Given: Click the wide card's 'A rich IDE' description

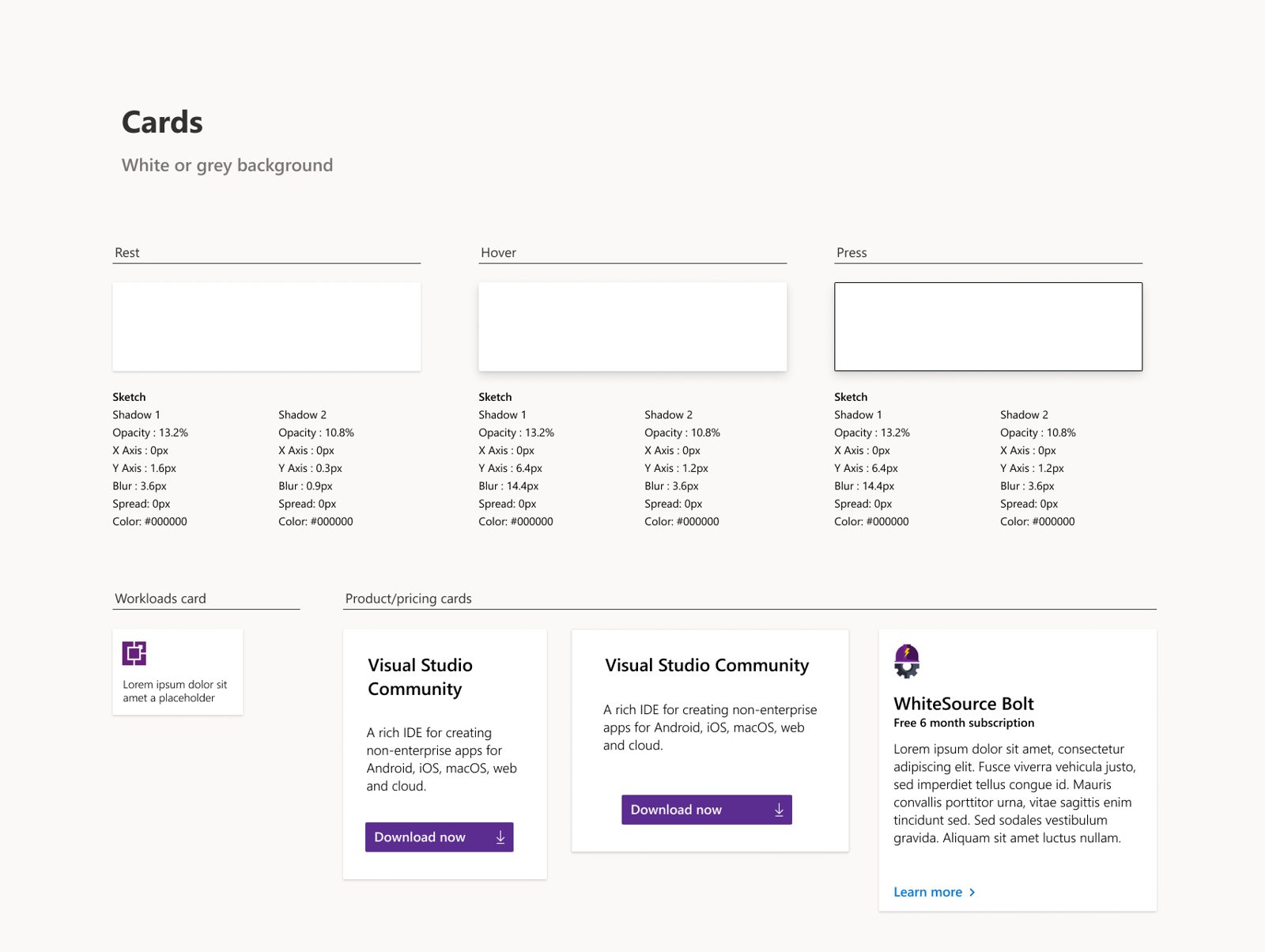Looking at the screenshot, I should point(710,727).
